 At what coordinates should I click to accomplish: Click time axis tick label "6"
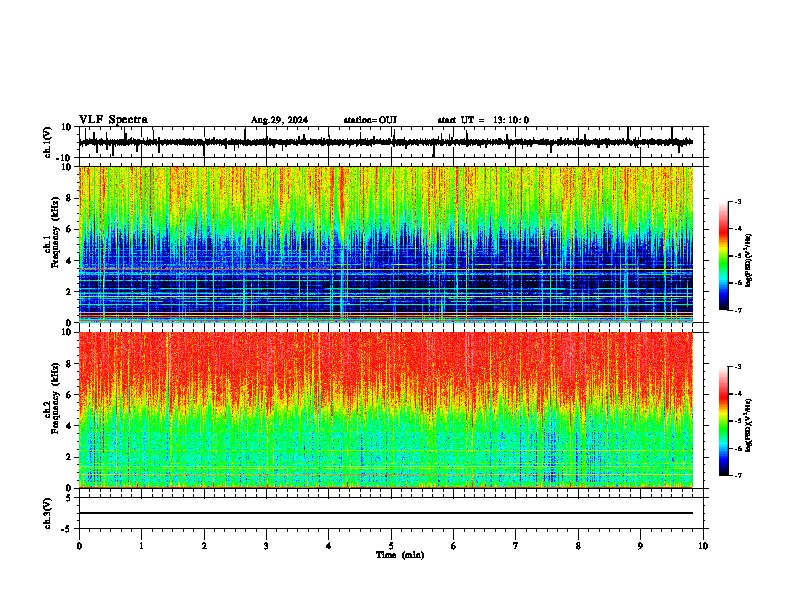(454, 546)
